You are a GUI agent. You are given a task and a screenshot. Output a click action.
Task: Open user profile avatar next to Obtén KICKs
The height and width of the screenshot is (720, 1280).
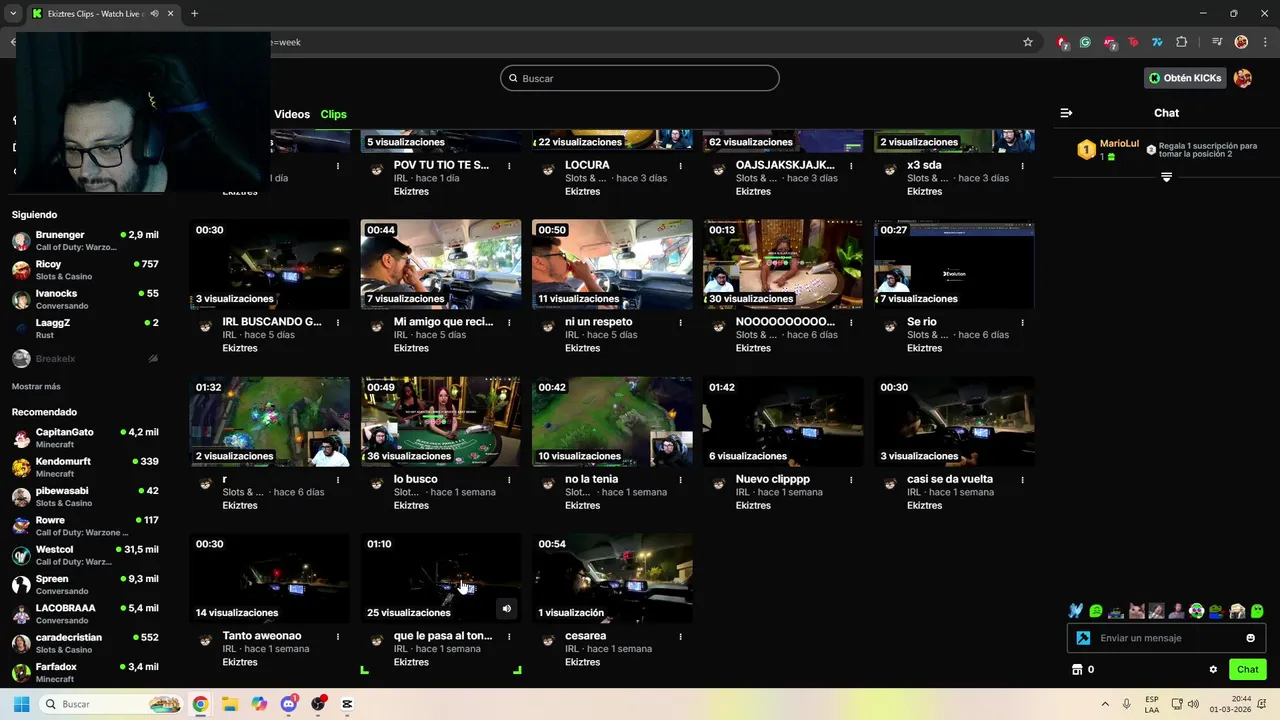pos(1243,78)
